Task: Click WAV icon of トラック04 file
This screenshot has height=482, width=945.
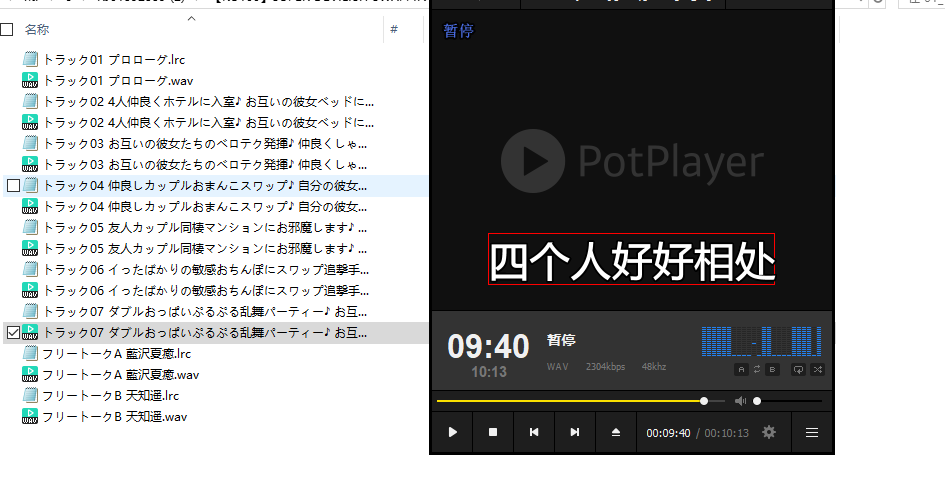Action: coord(30,207)
